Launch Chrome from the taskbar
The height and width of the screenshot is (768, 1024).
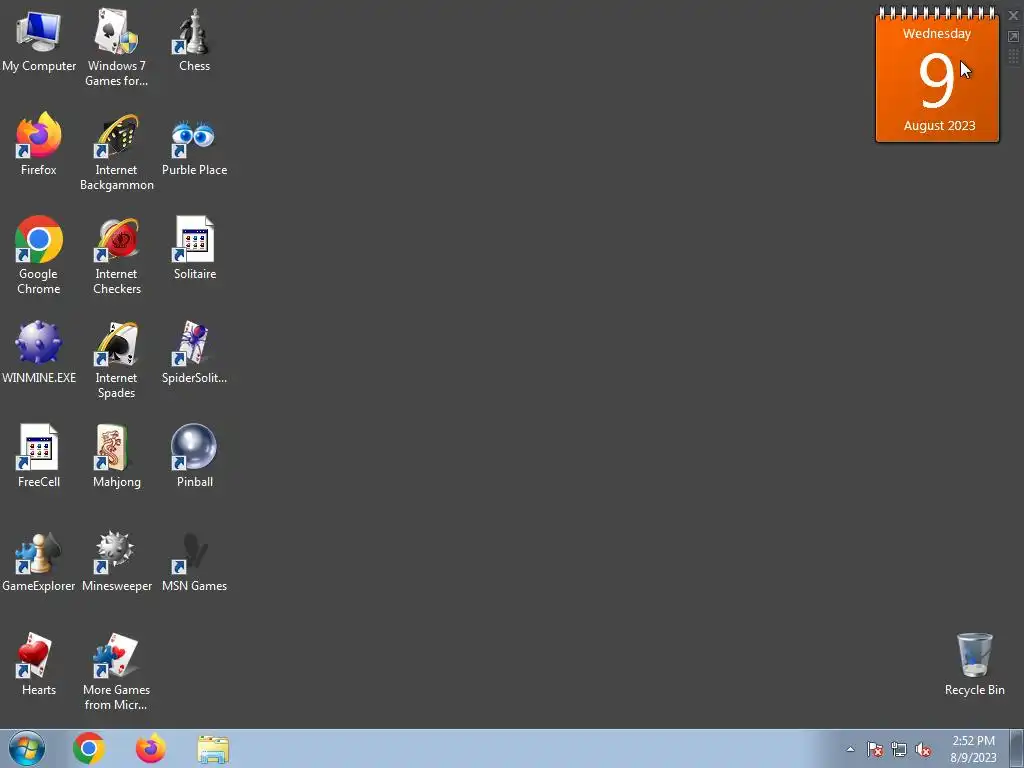point(89,748)
